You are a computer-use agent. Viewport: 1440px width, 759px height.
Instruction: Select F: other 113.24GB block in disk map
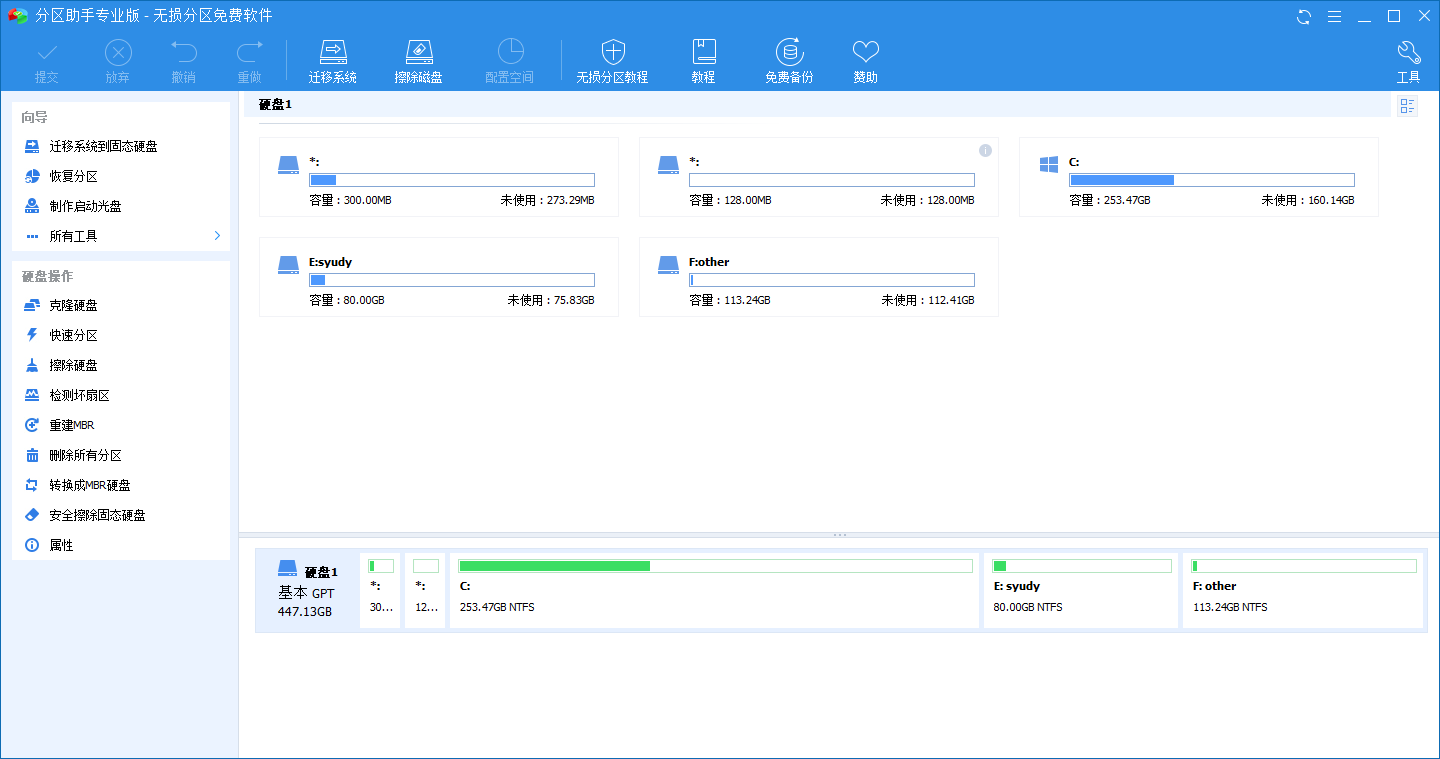(x=1303, y=591)
